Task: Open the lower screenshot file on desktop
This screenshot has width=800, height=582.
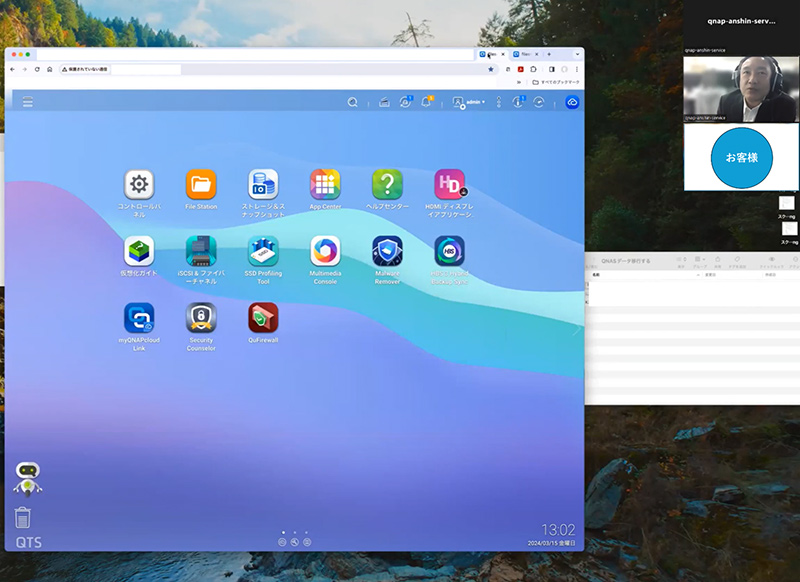Action: (789, 229)
